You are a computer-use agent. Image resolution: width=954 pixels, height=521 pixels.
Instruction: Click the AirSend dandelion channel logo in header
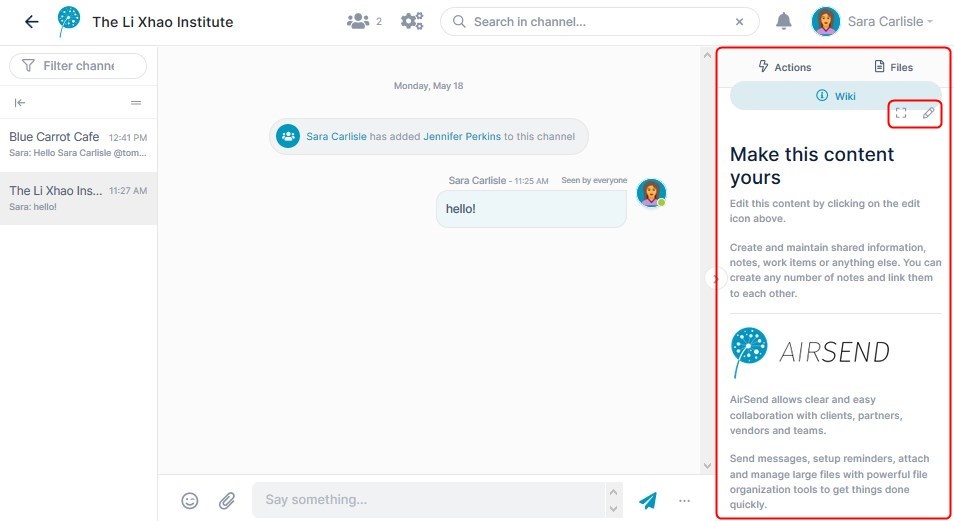tap(68, 21)
